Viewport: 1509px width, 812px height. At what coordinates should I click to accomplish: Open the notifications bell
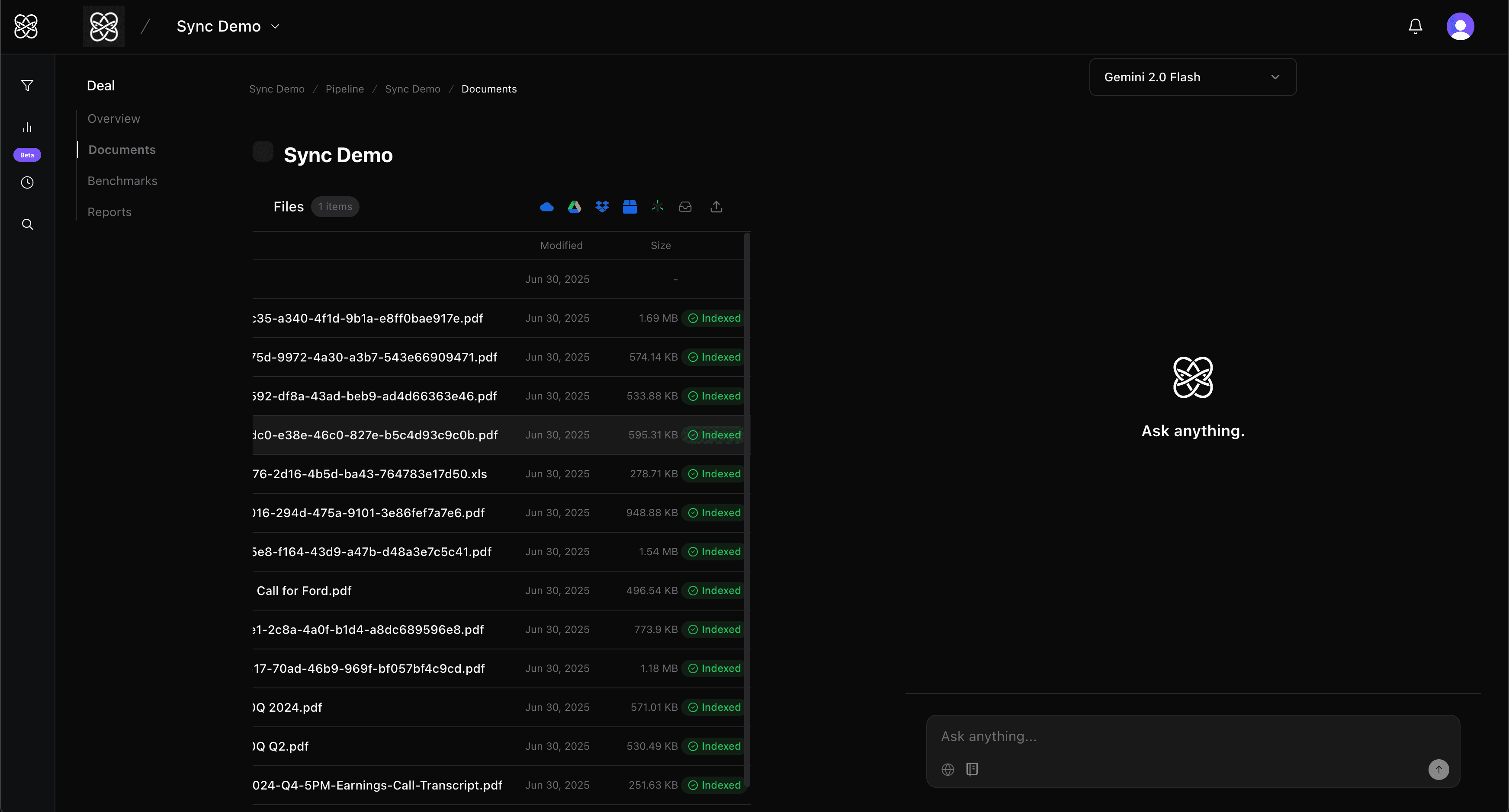click(x=1415, y=26)
